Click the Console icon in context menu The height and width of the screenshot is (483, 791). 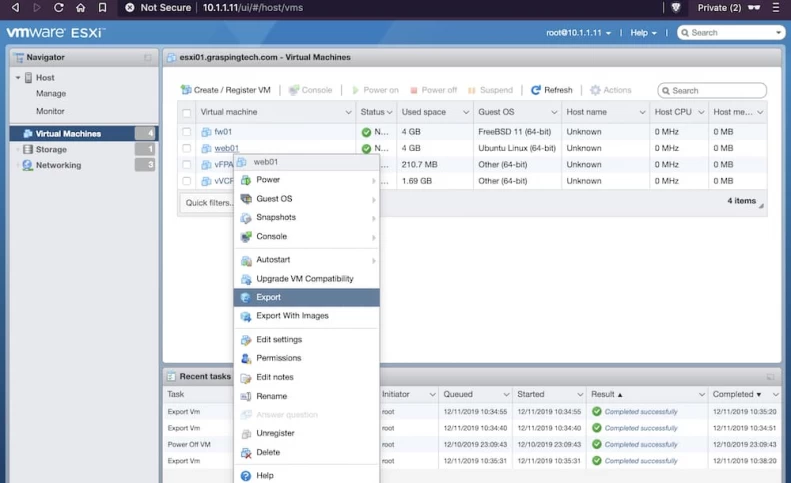246,237
